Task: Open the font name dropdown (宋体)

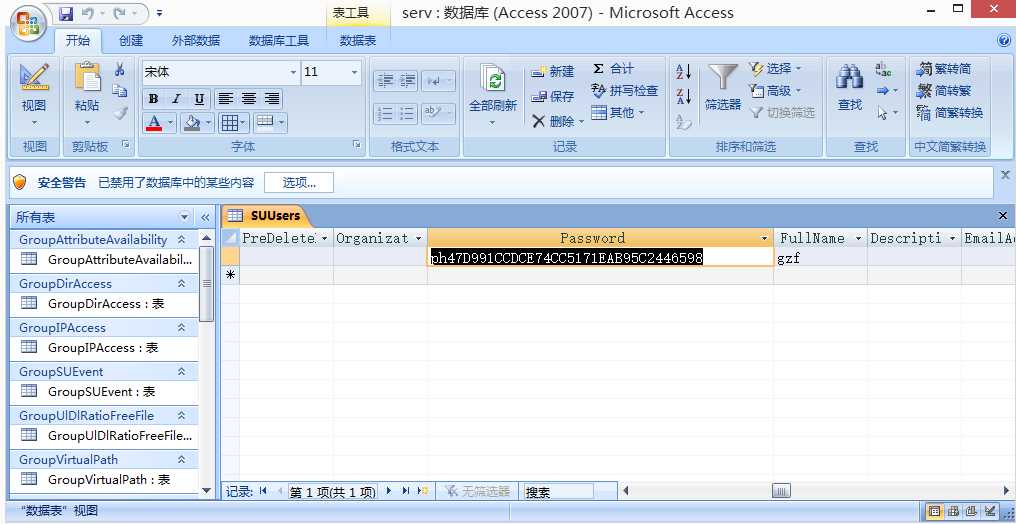Action: [293, 72]
